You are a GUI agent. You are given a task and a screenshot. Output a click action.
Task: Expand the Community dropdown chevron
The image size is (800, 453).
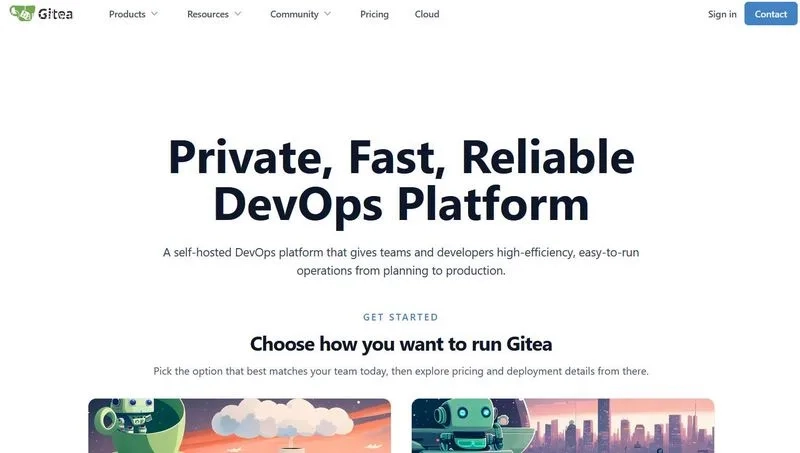[x=328, y=14]
